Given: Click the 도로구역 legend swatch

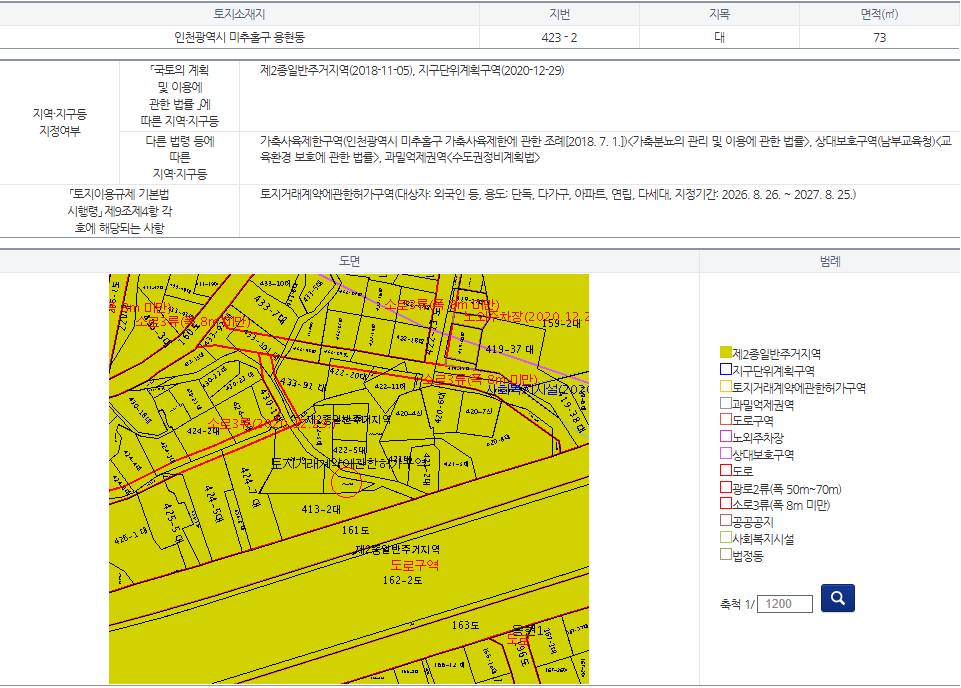Looking at the screenshot, I should 726,420.
